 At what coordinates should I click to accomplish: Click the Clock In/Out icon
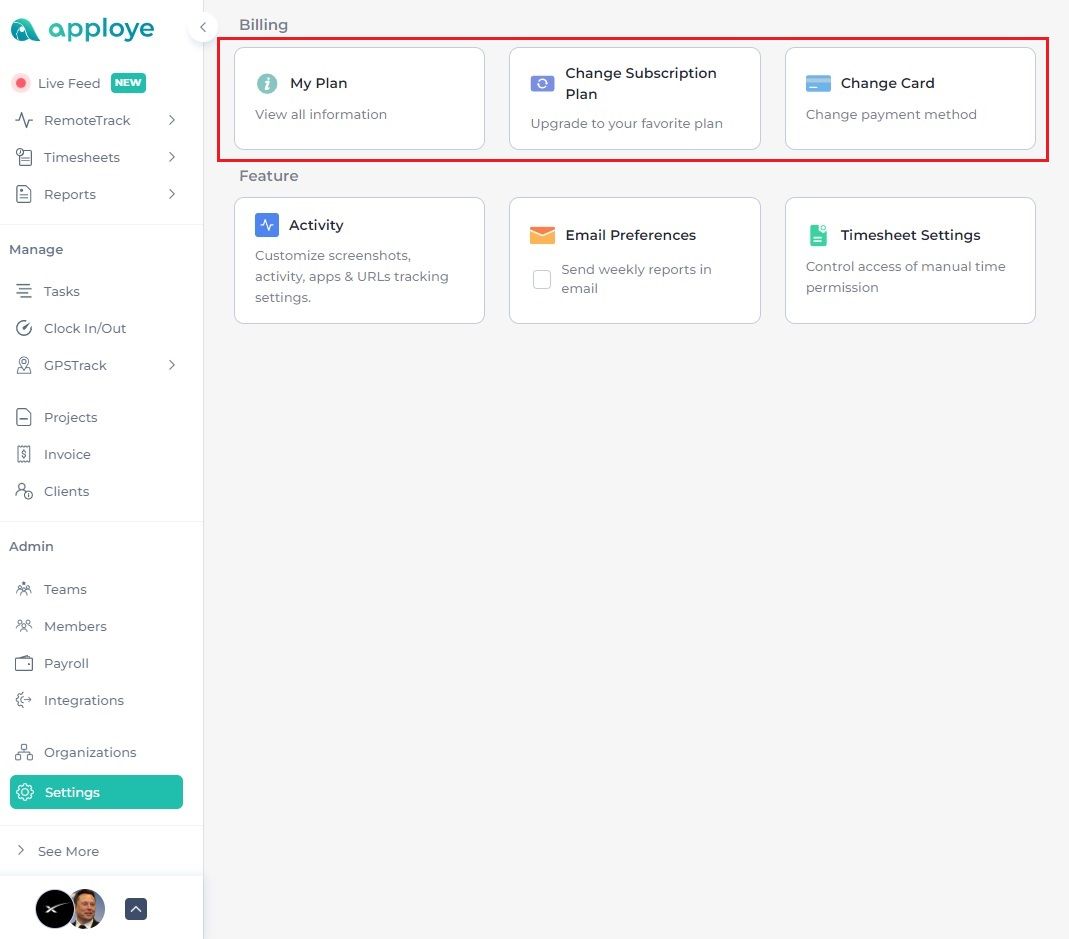tap(22, 328)
